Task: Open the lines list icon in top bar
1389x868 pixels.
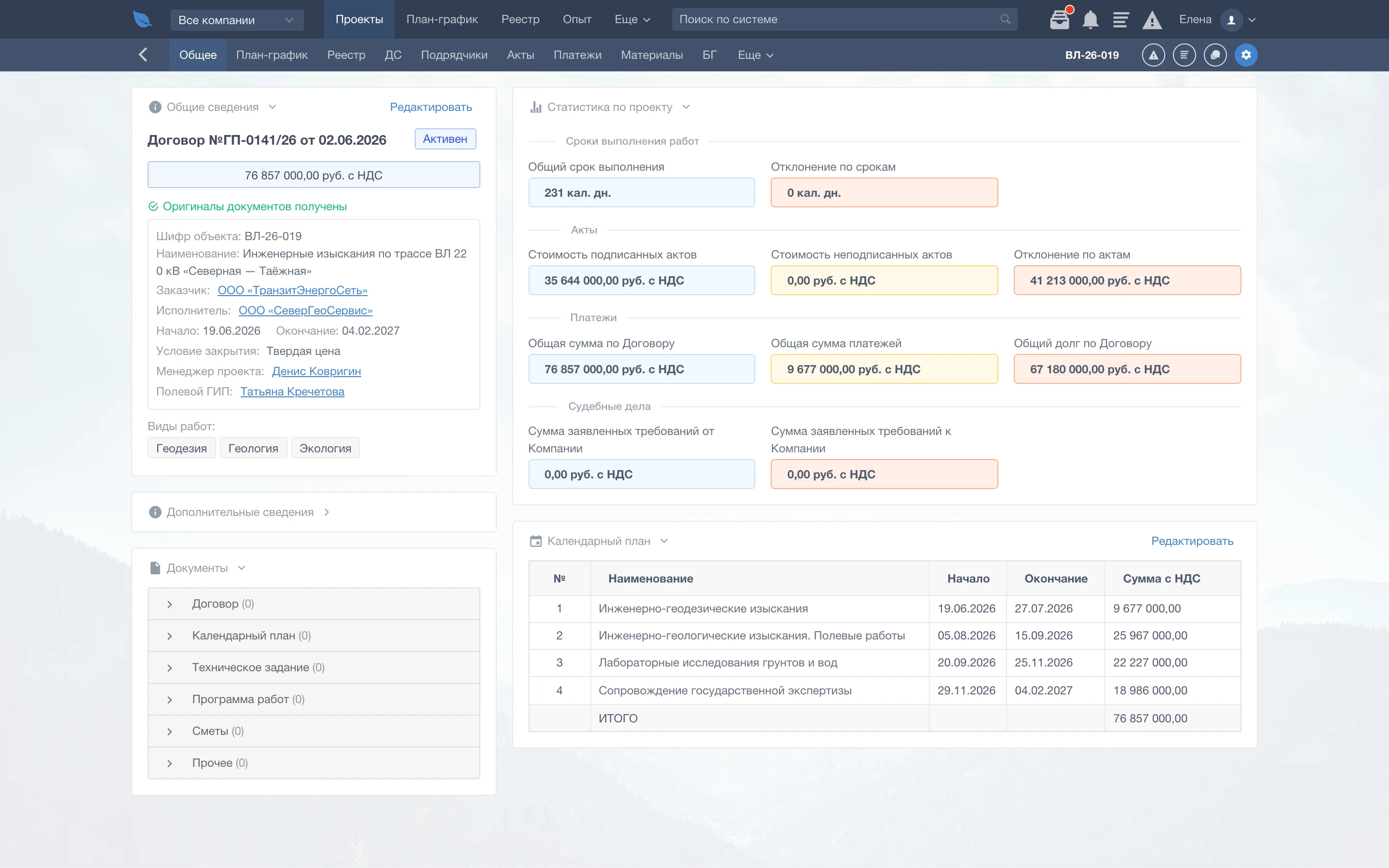Action: click(1120, 19)
